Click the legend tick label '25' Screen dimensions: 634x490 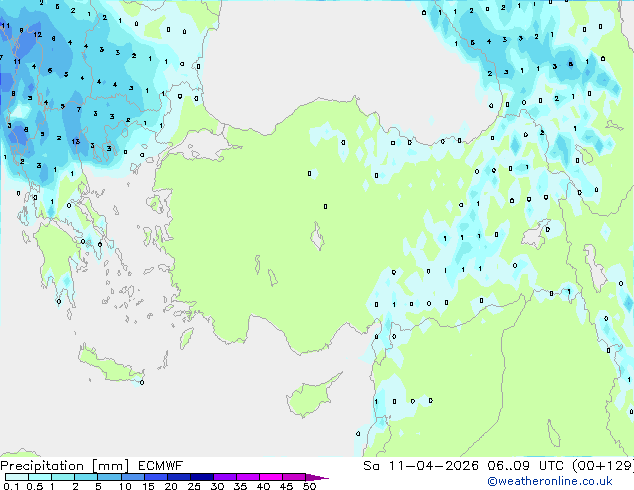coord(194,486)
